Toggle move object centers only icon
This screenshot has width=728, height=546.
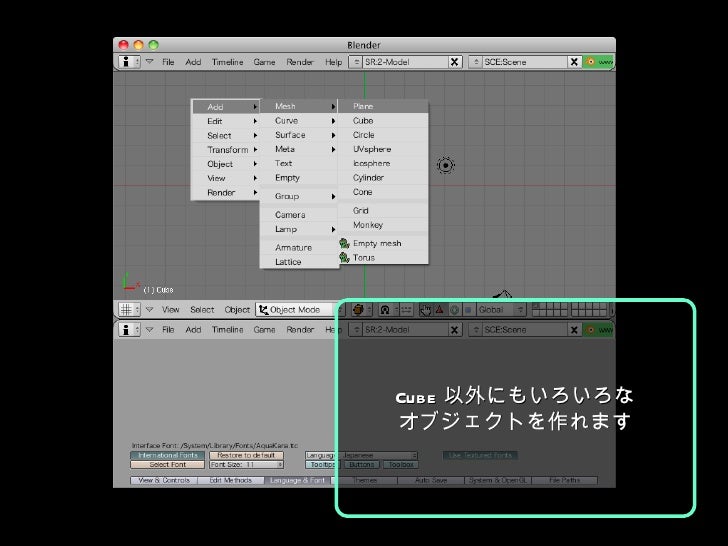coord(406,310)
